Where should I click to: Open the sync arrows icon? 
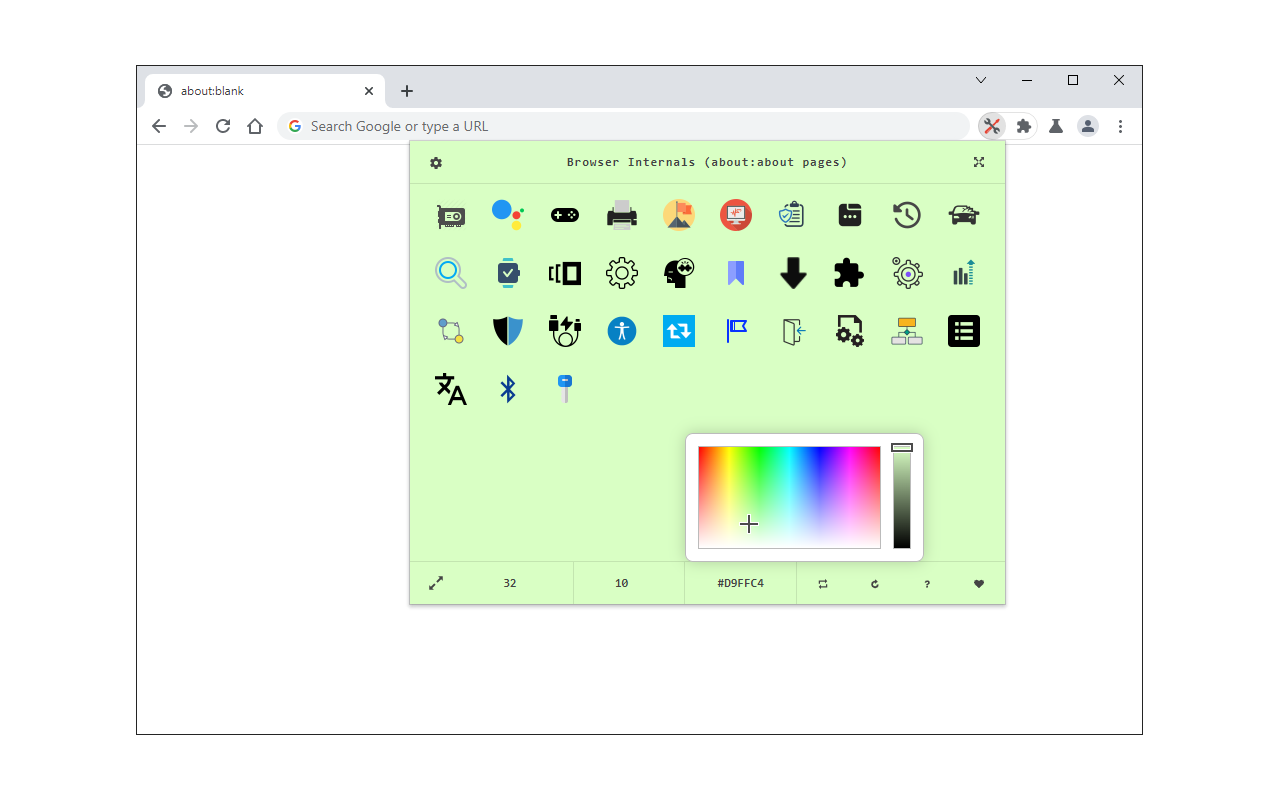(x=678, y=330)
